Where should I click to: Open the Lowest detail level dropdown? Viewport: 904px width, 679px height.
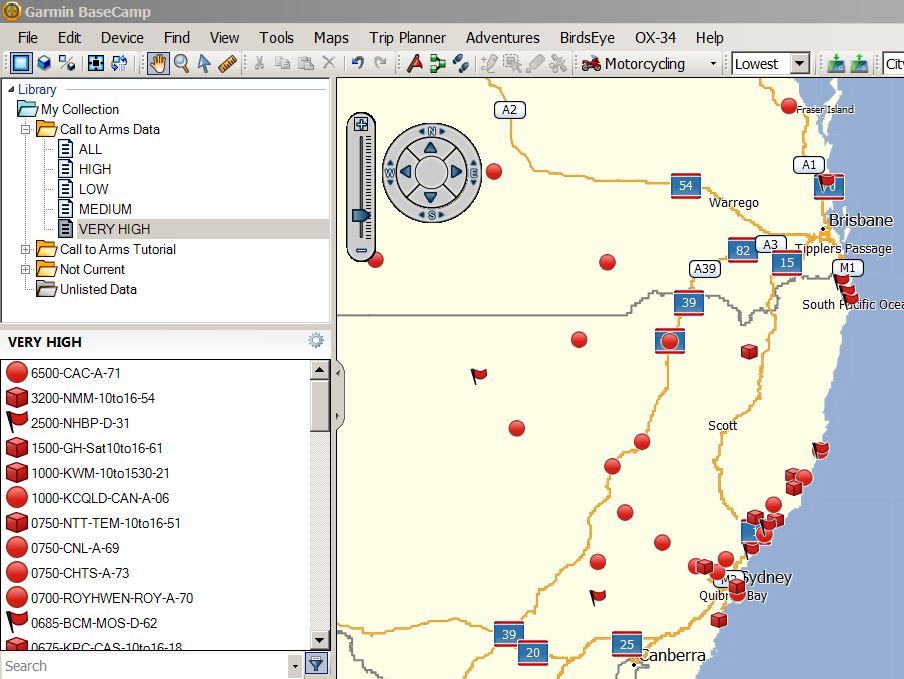800,63
